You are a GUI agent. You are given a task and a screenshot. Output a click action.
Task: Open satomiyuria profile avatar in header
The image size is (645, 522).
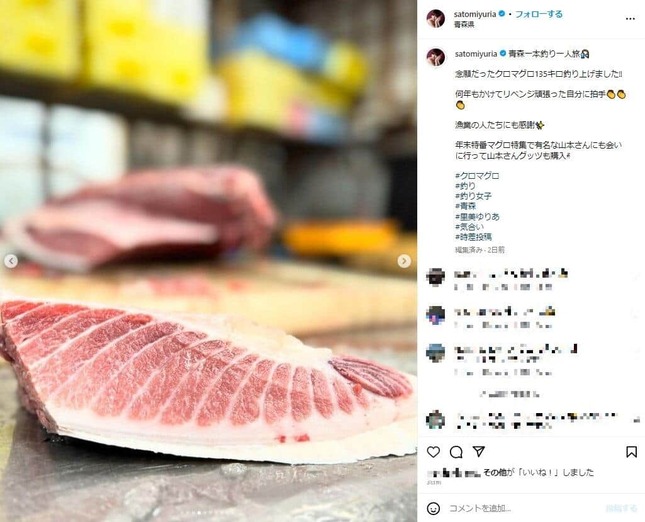coord(436,19)
